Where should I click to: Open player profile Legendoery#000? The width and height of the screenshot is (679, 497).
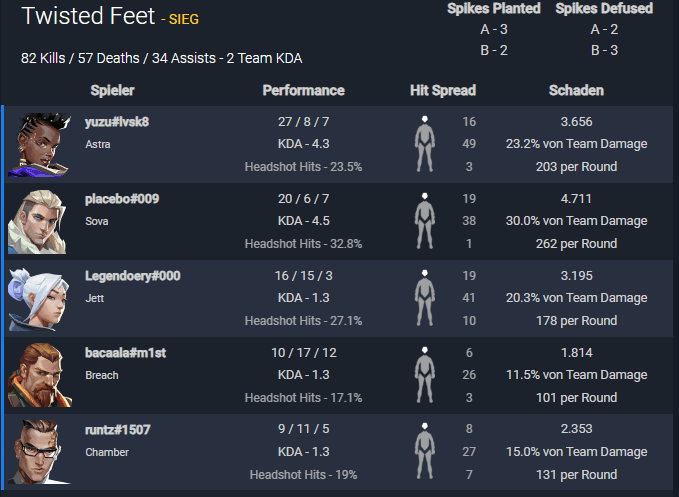(133, 276)
